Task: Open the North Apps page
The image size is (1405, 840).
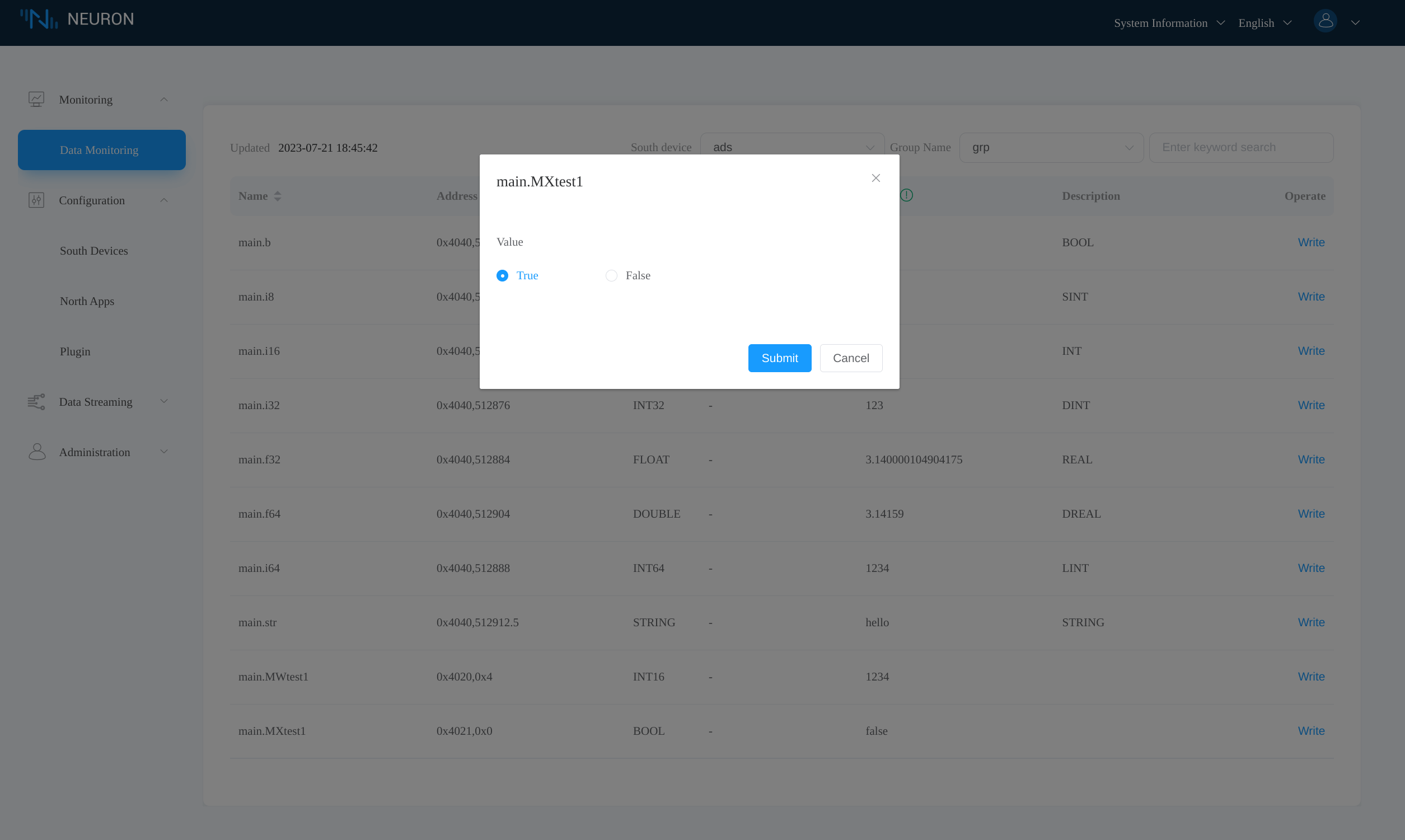Action: pos(87,301)
